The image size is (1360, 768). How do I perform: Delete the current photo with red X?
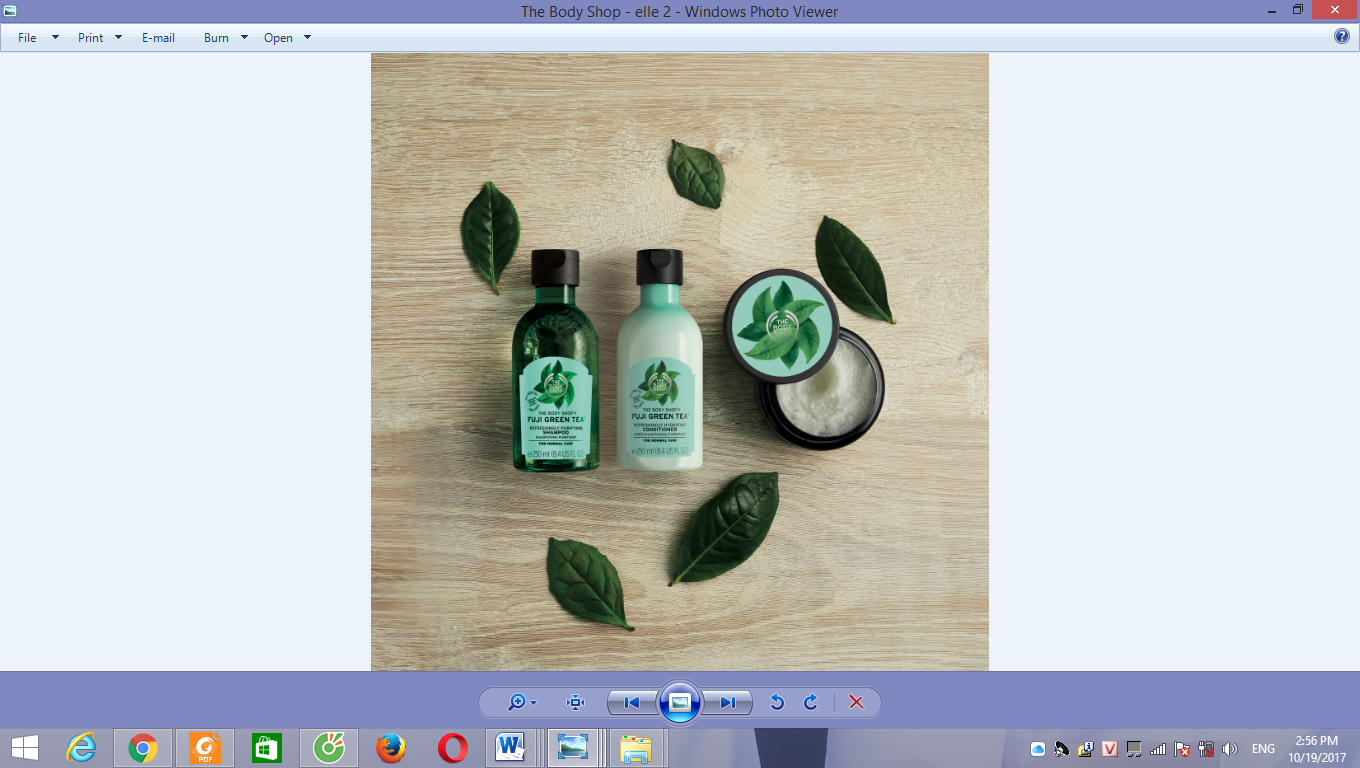856,703
